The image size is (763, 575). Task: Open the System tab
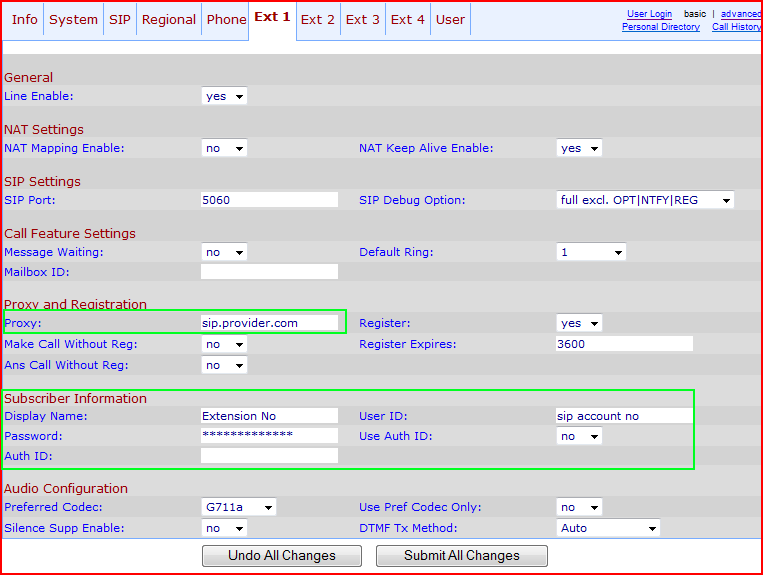click(74, 20)
